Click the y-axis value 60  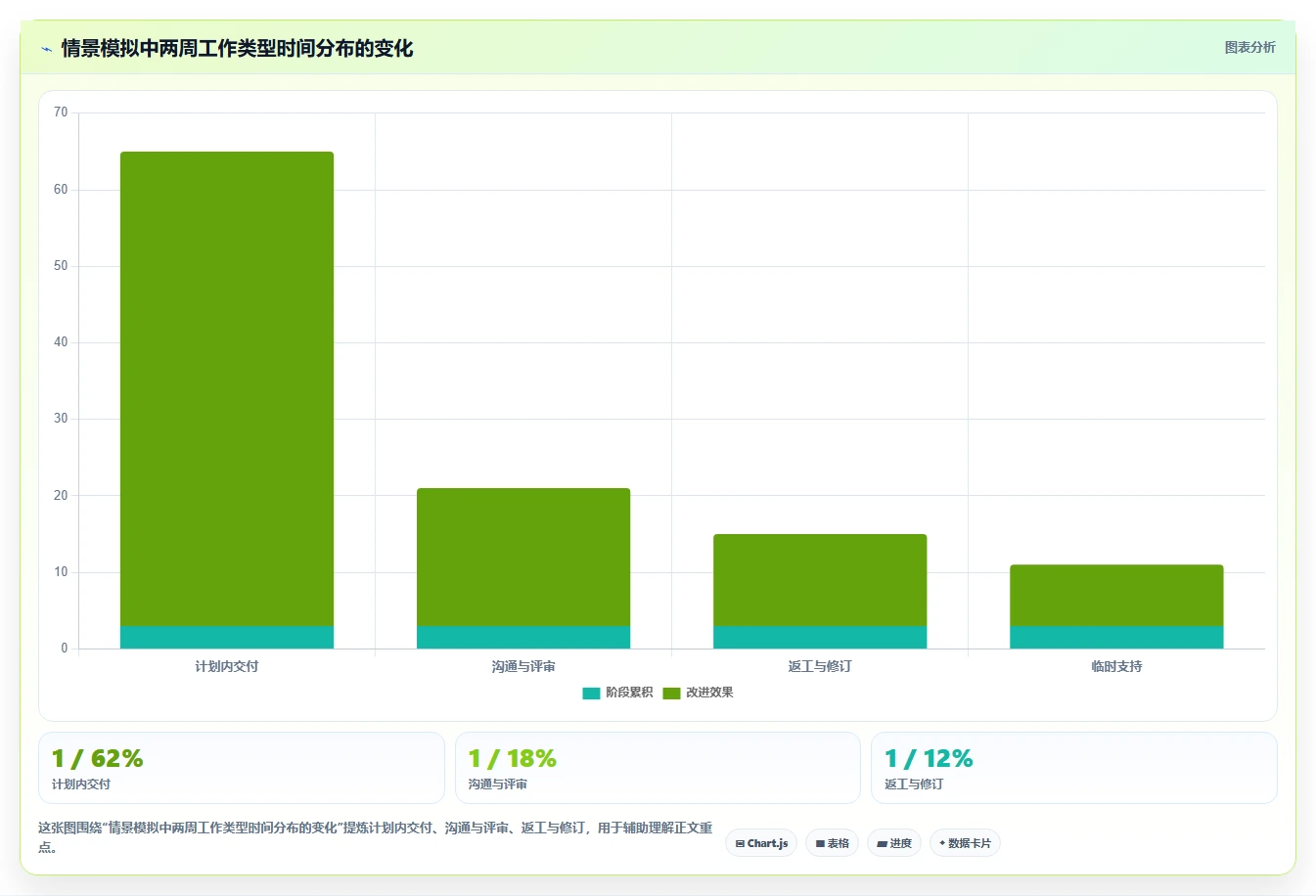click(61, 190)
